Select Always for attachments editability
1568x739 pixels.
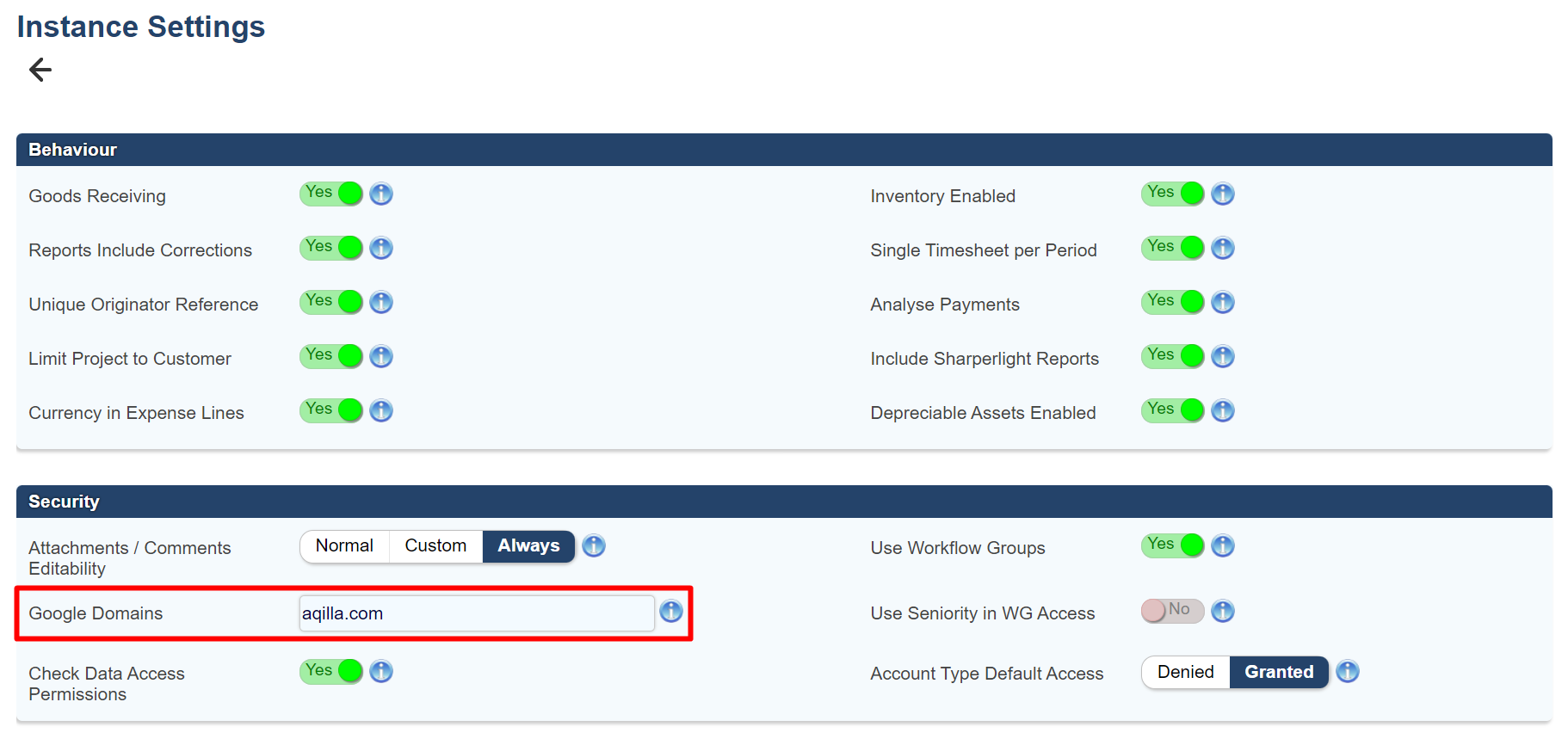528,546
